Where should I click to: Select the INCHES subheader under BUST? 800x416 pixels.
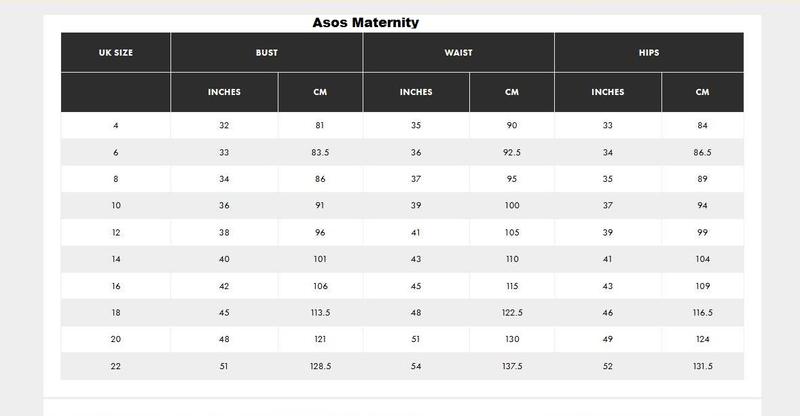point(224,92)
